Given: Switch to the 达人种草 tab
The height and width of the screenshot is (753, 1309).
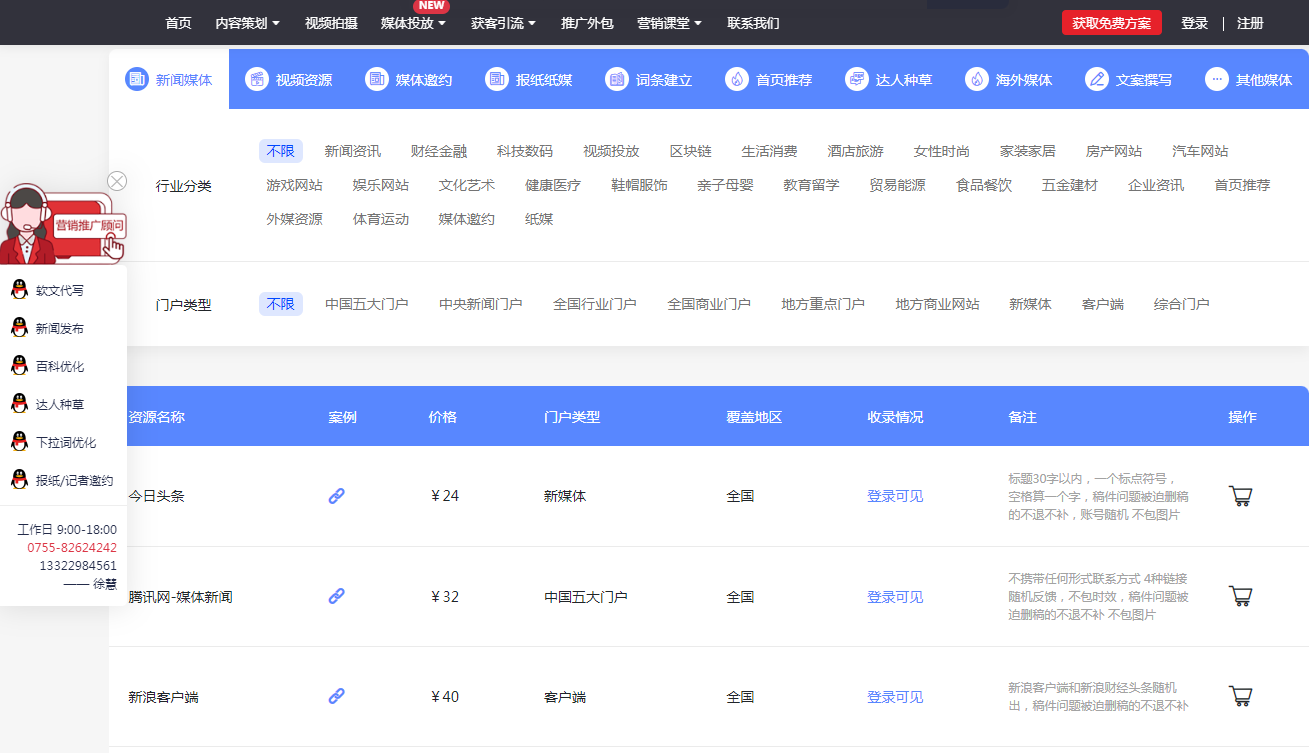Looking at the screenshot, I should [889, 80].
